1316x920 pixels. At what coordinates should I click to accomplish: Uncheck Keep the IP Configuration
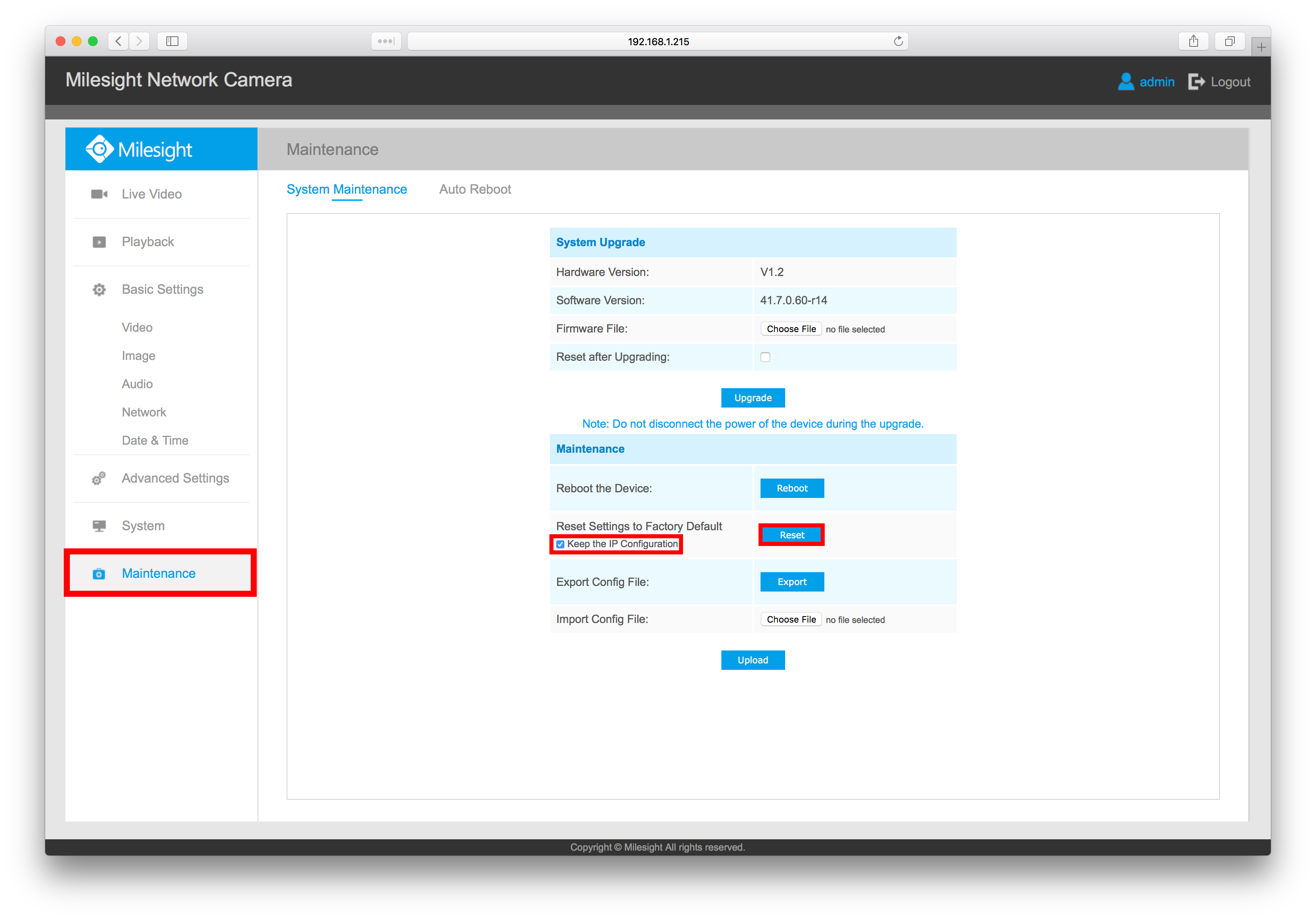560,544
